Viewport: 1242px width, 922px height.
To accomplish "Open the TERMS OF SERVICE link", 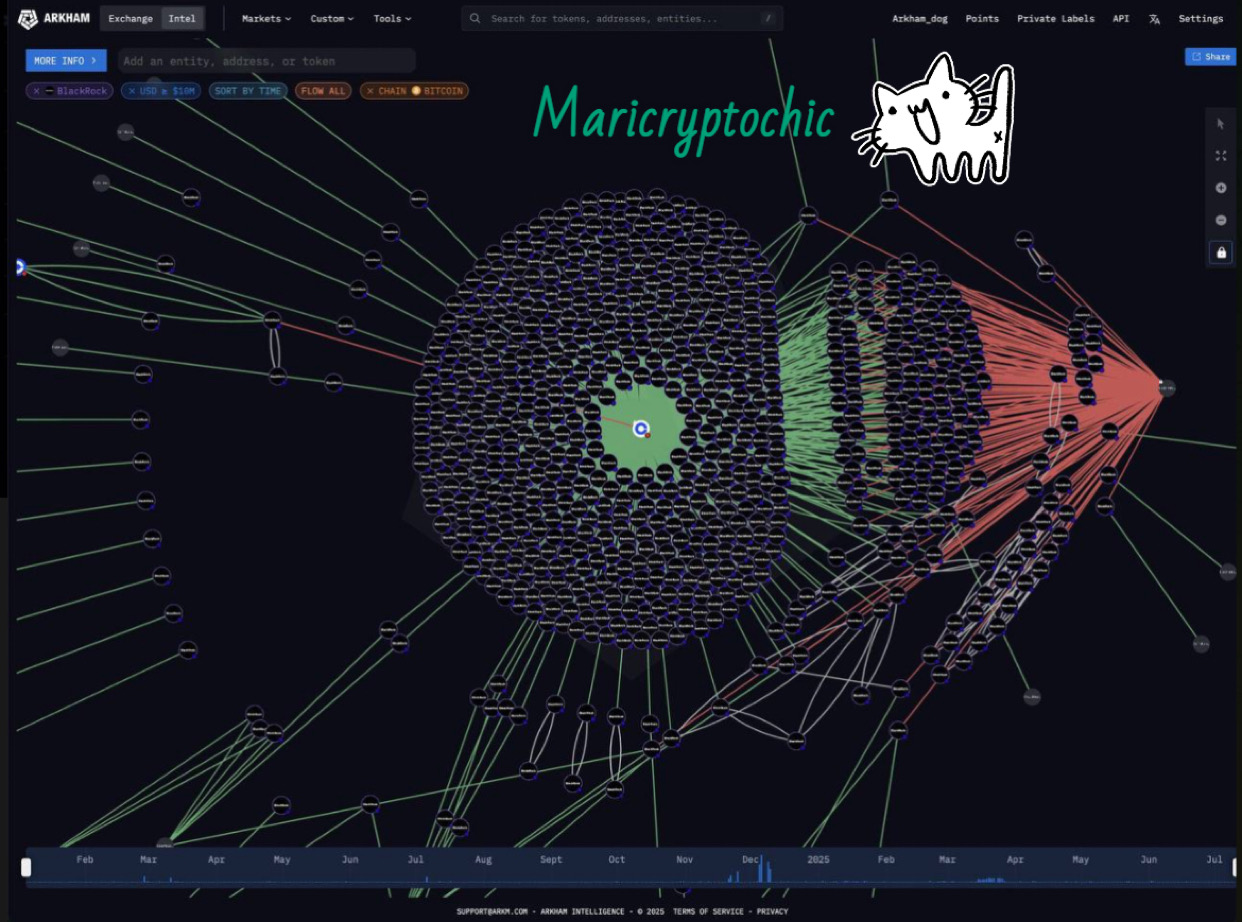I will pos(708,911).
